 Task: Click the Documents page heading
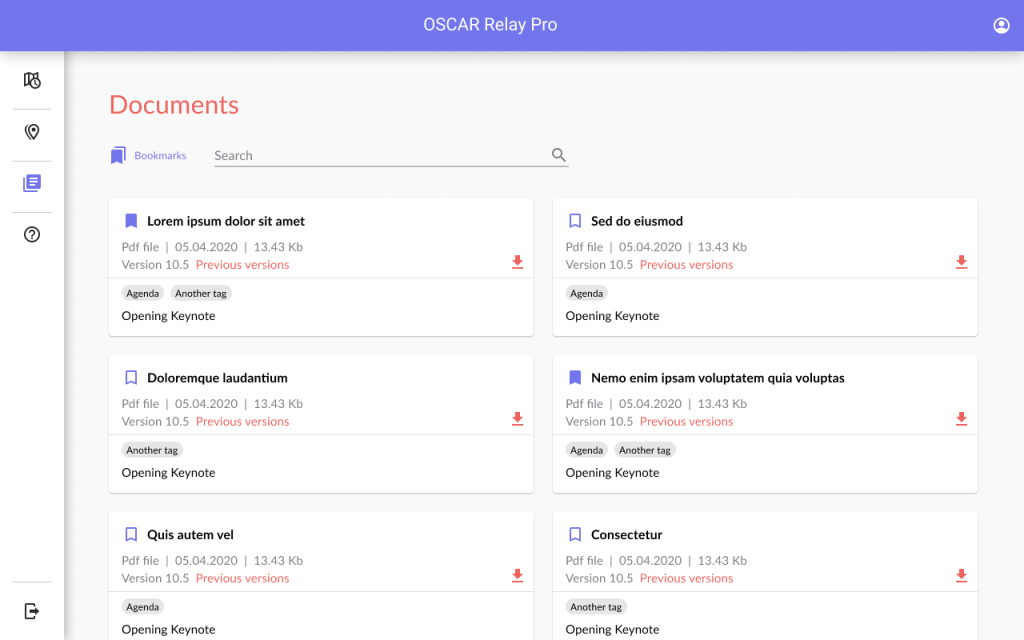point(174,104)
